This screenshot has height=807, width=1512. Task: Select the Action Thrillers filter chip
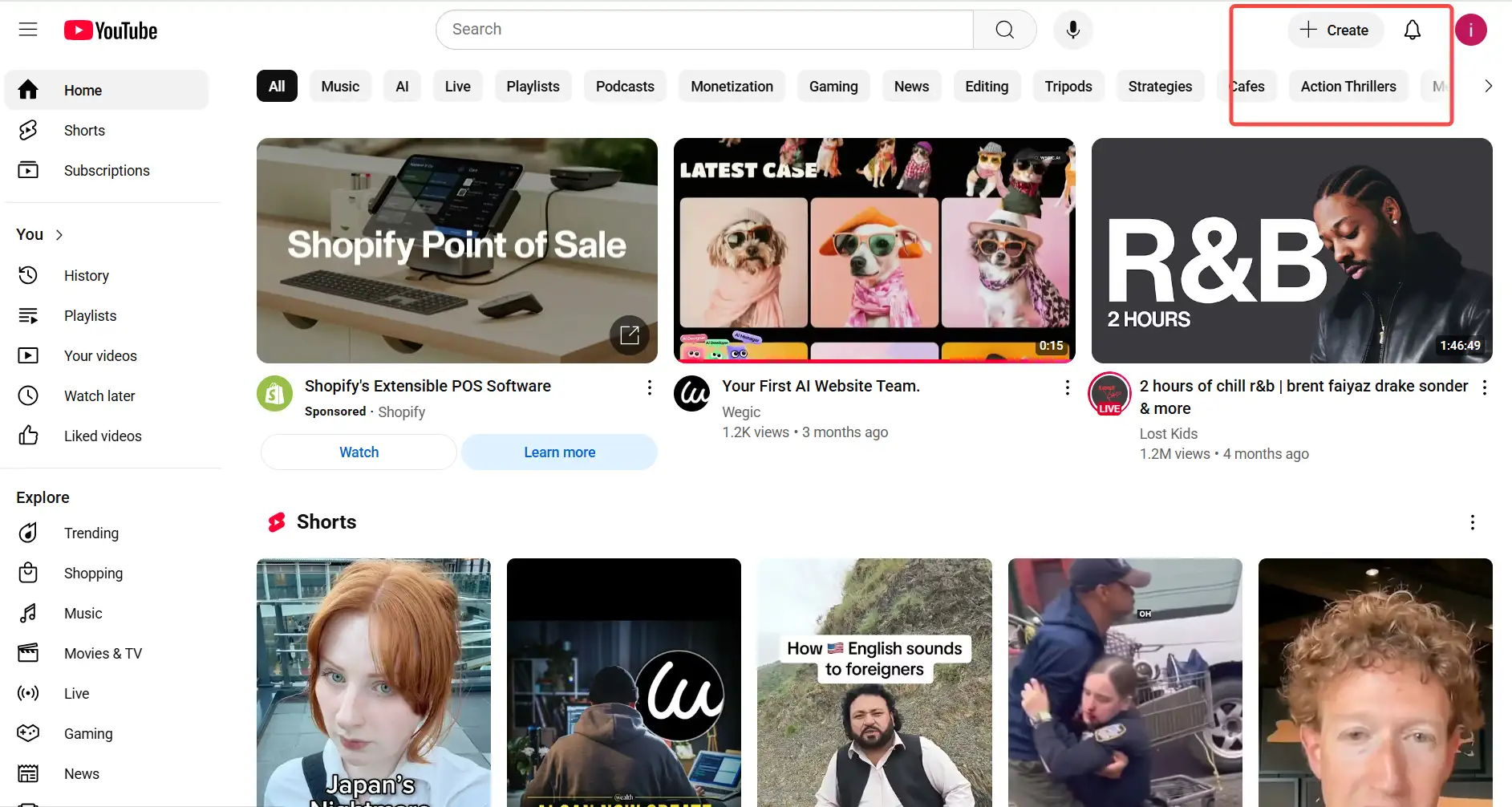1348,86
